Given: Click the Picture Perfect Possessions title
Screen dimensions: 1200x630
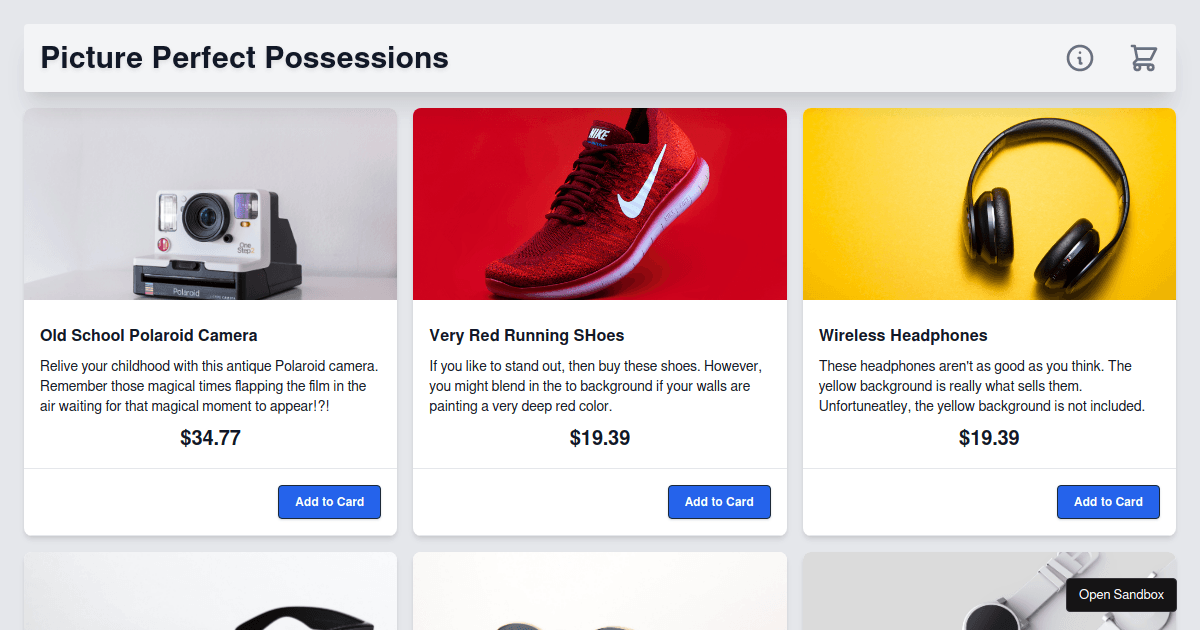Looking at the screenshot, I should point(245,58).
